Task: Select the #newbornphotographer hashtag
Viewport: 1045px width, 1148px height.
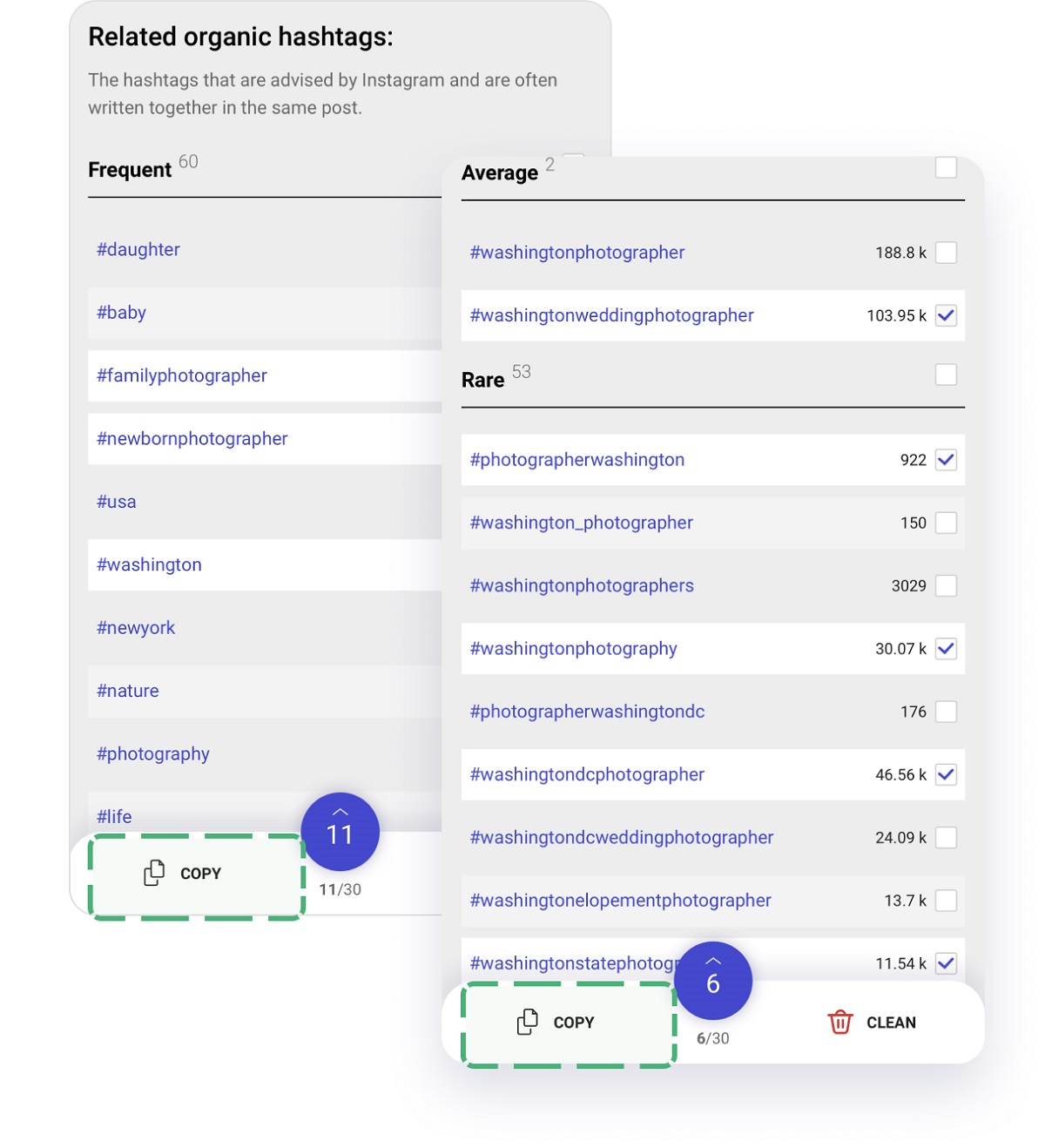Action: [192, 439]
